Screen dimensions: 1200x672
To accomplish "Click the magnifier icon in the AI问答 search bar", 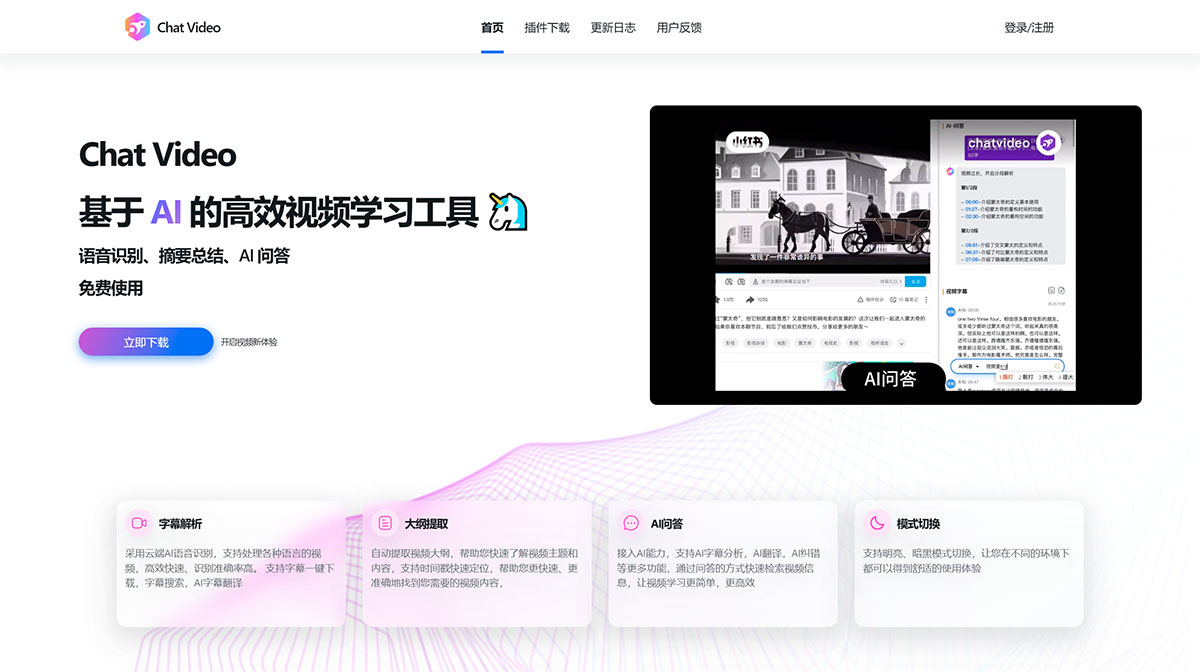I will click(x=1057, y=366).
